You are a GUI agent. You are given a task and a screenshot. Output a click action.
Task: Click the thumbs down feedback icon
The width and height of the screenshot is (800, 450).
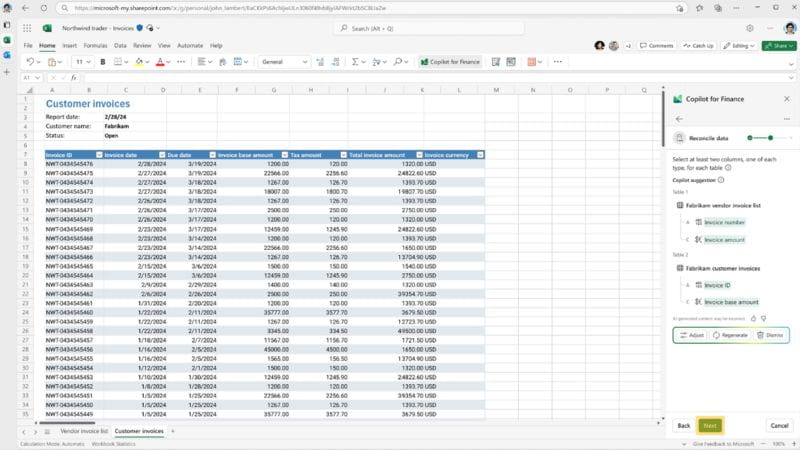pyautogui.click(x=764, y=318)
